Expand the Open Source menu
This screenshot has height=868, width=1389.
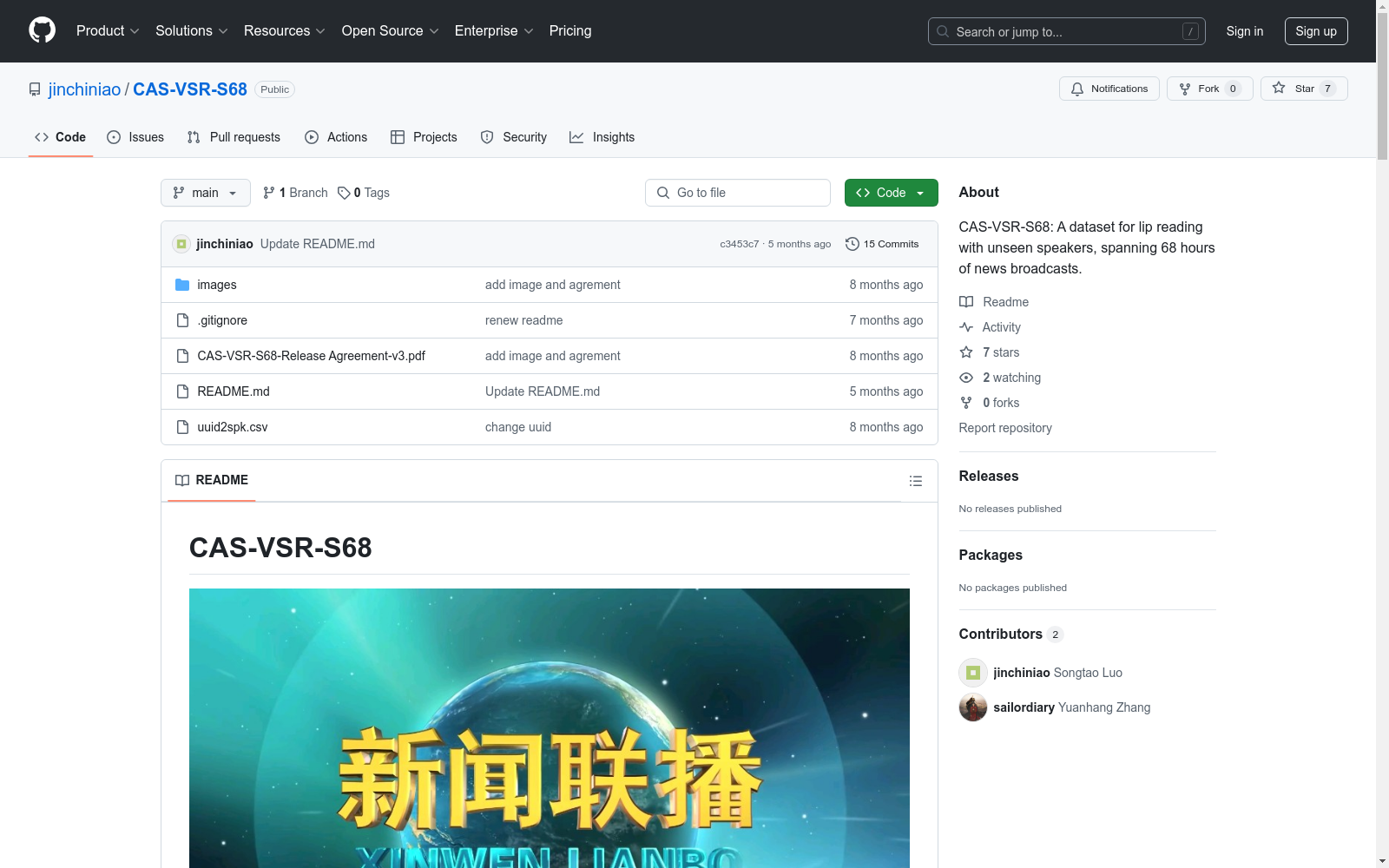coord(390,30)
